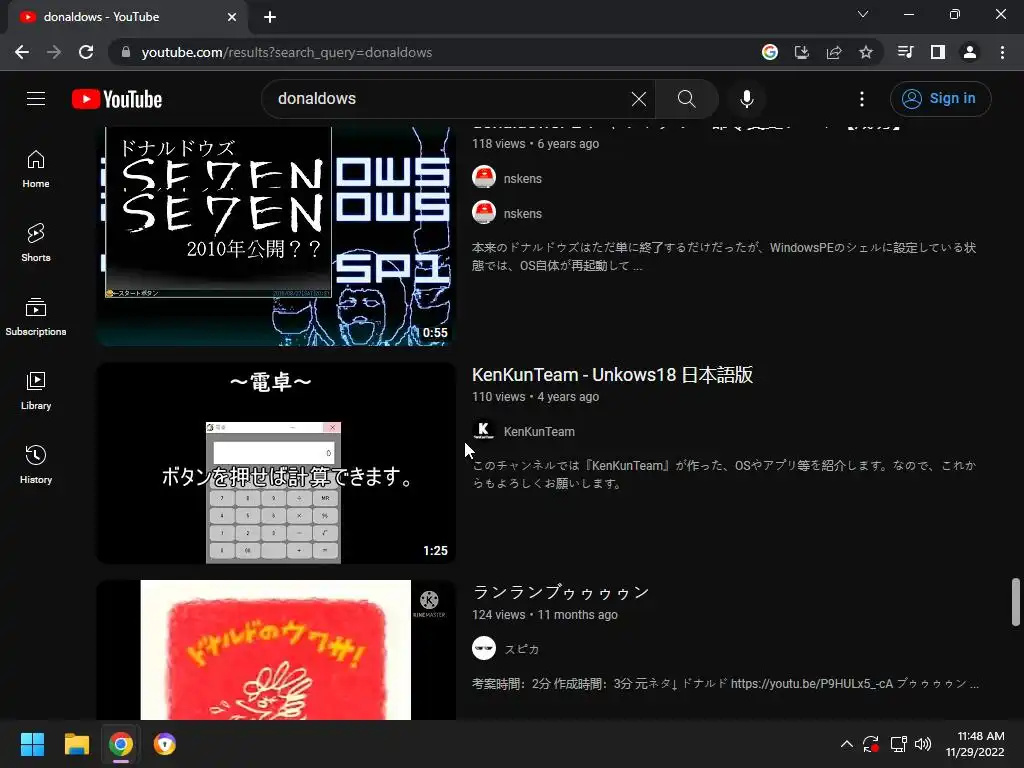Click the network icon in system tray
Image resolution: width=1024 pixels, height=768 pixels.
pyautogui.click(x=899, y=744)
